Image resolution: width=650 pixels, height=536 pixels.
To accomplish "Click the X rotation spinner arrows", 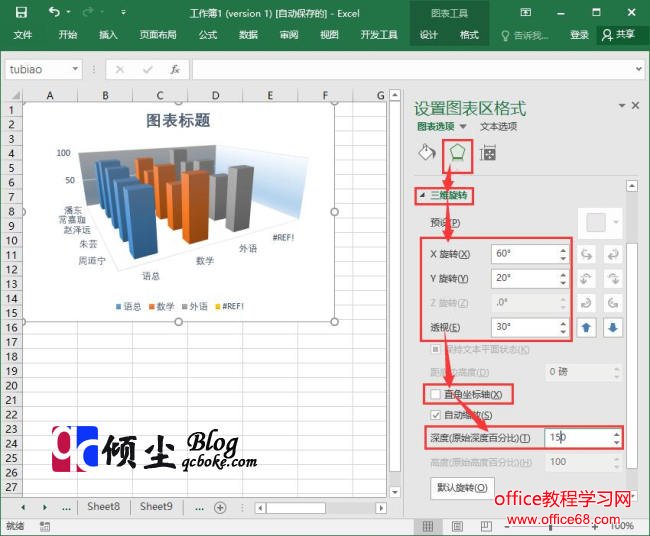I will pyautogui.click(x=563, y=254).
